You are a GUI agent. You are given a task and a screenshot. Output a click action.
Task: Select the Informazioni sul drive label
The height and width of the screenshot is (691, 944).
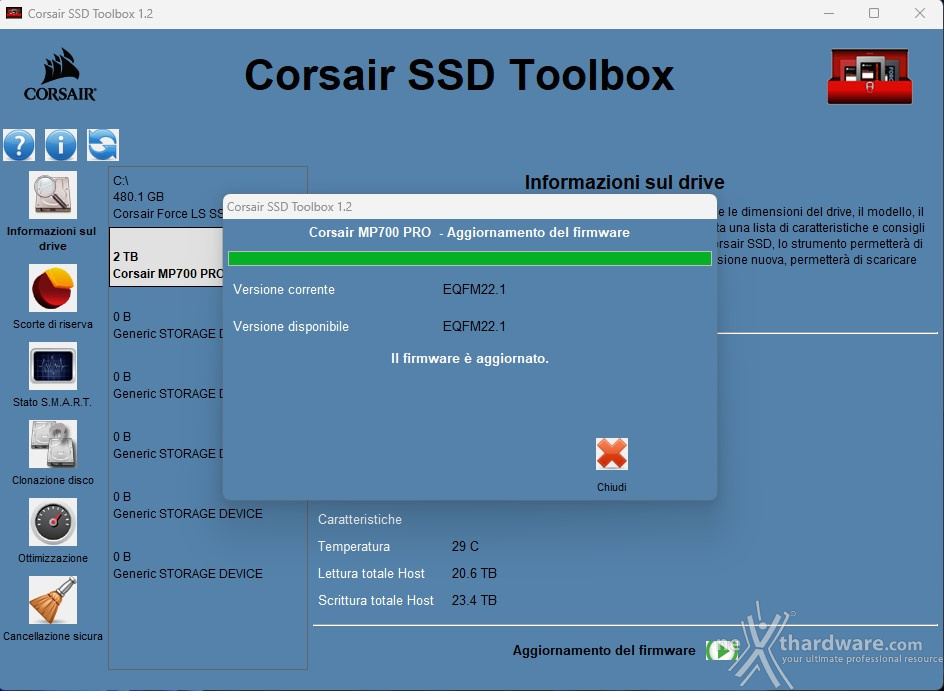[52, 238]
